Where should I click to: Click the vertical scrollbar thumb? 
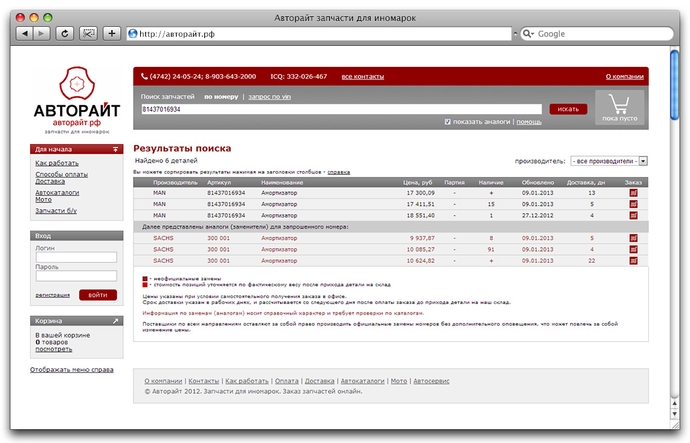tap(675, 84)
